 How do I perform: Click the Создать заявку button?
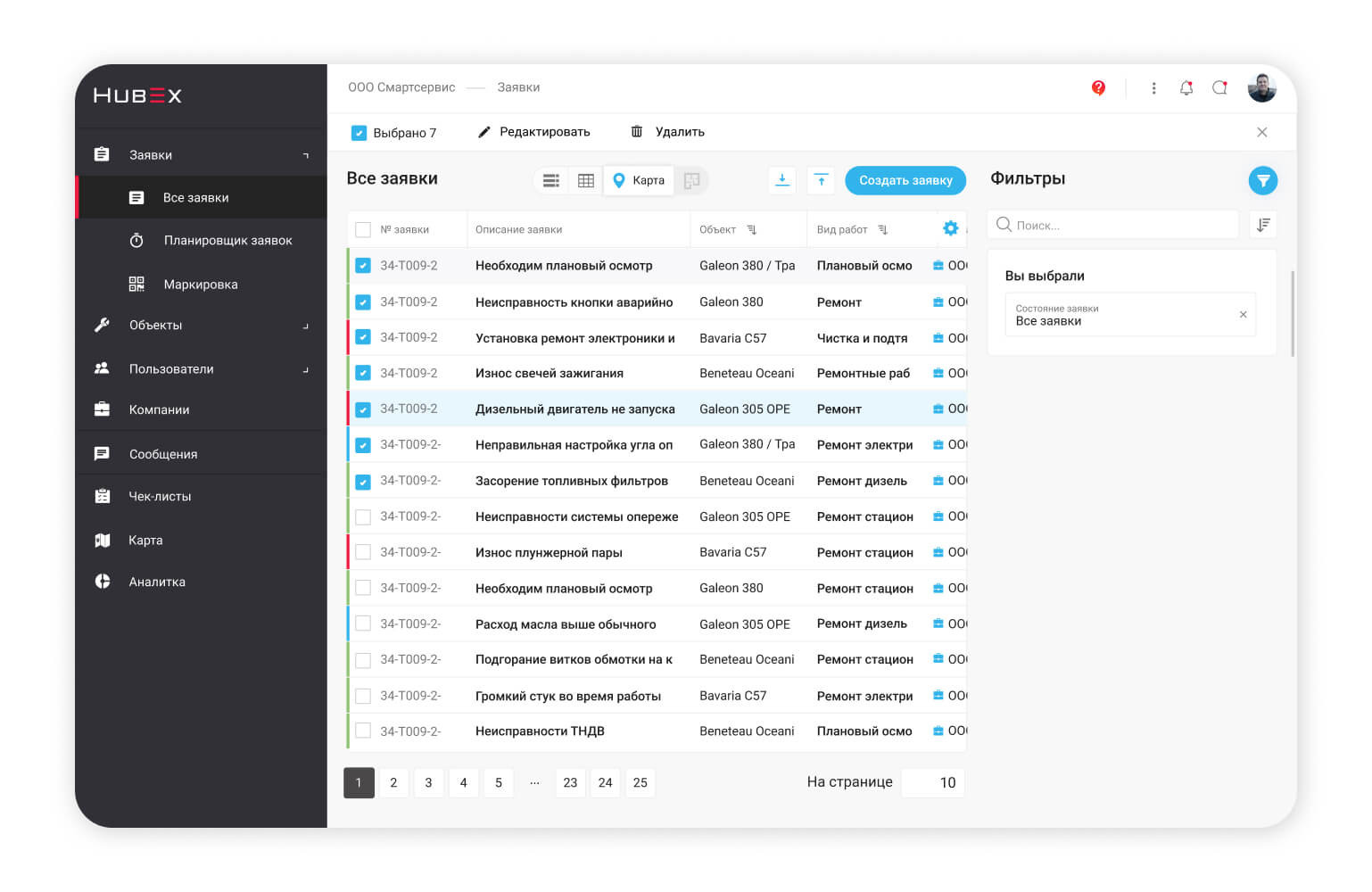point(905,180)
